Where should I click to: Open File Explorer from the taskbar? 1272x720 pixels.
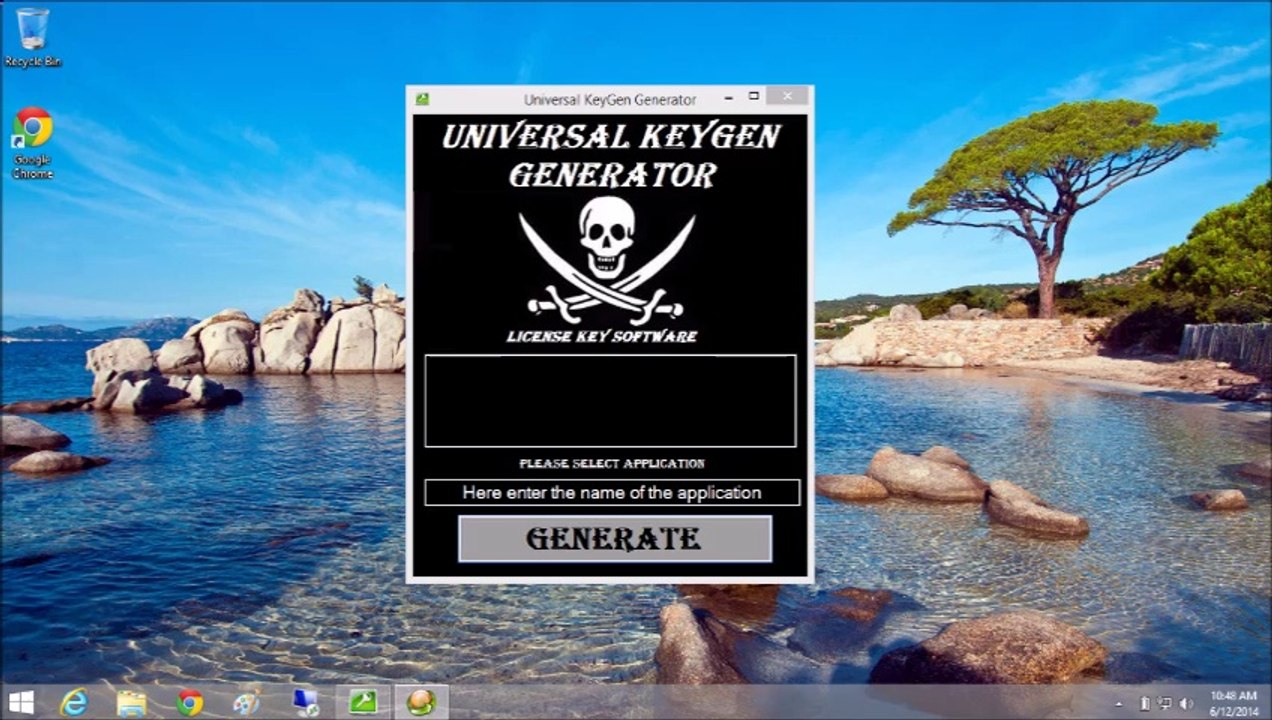coord(131,703)
